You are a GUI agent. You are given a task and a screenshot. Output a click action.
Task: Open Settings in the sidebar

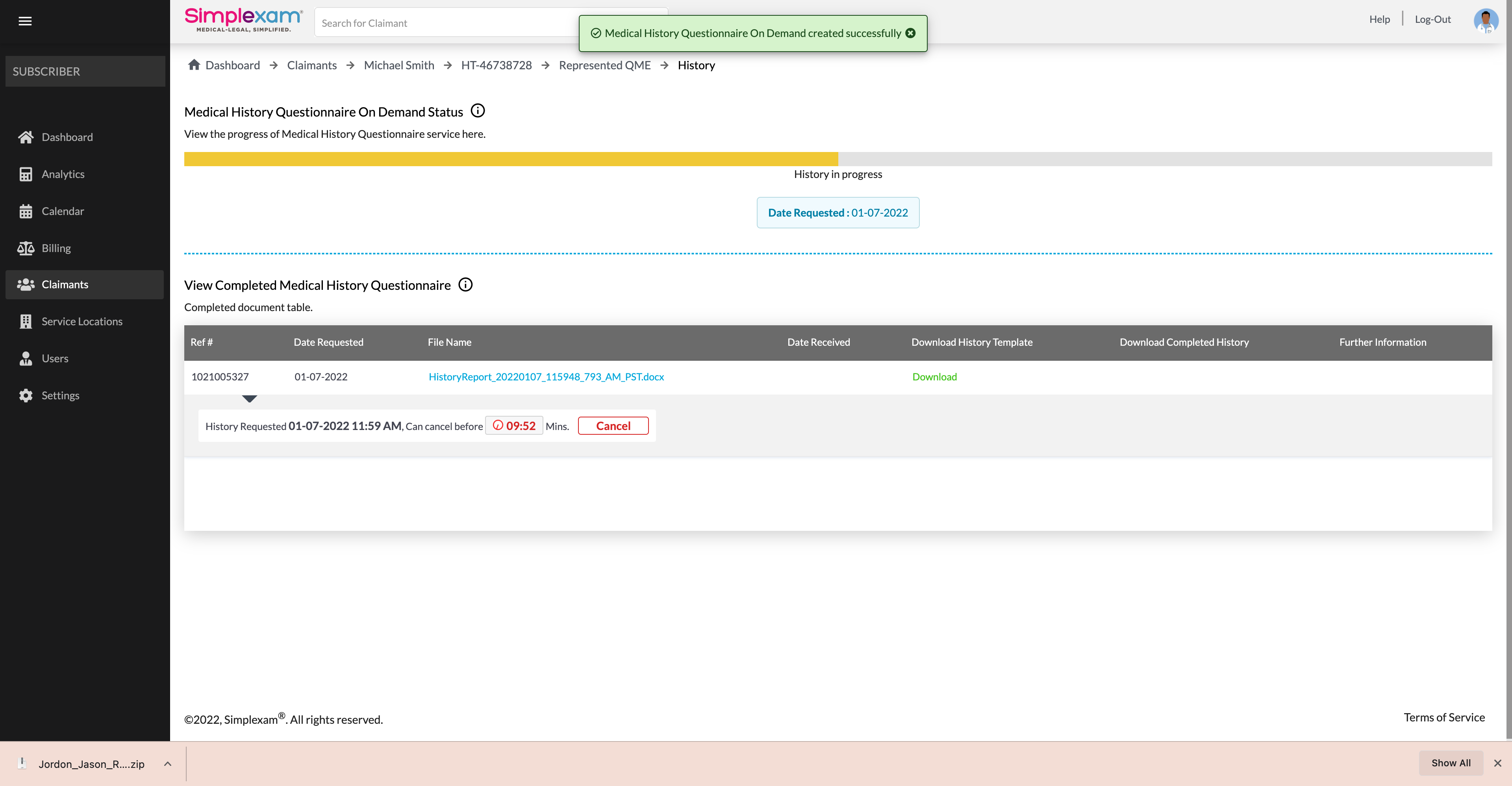pos(60,396)
